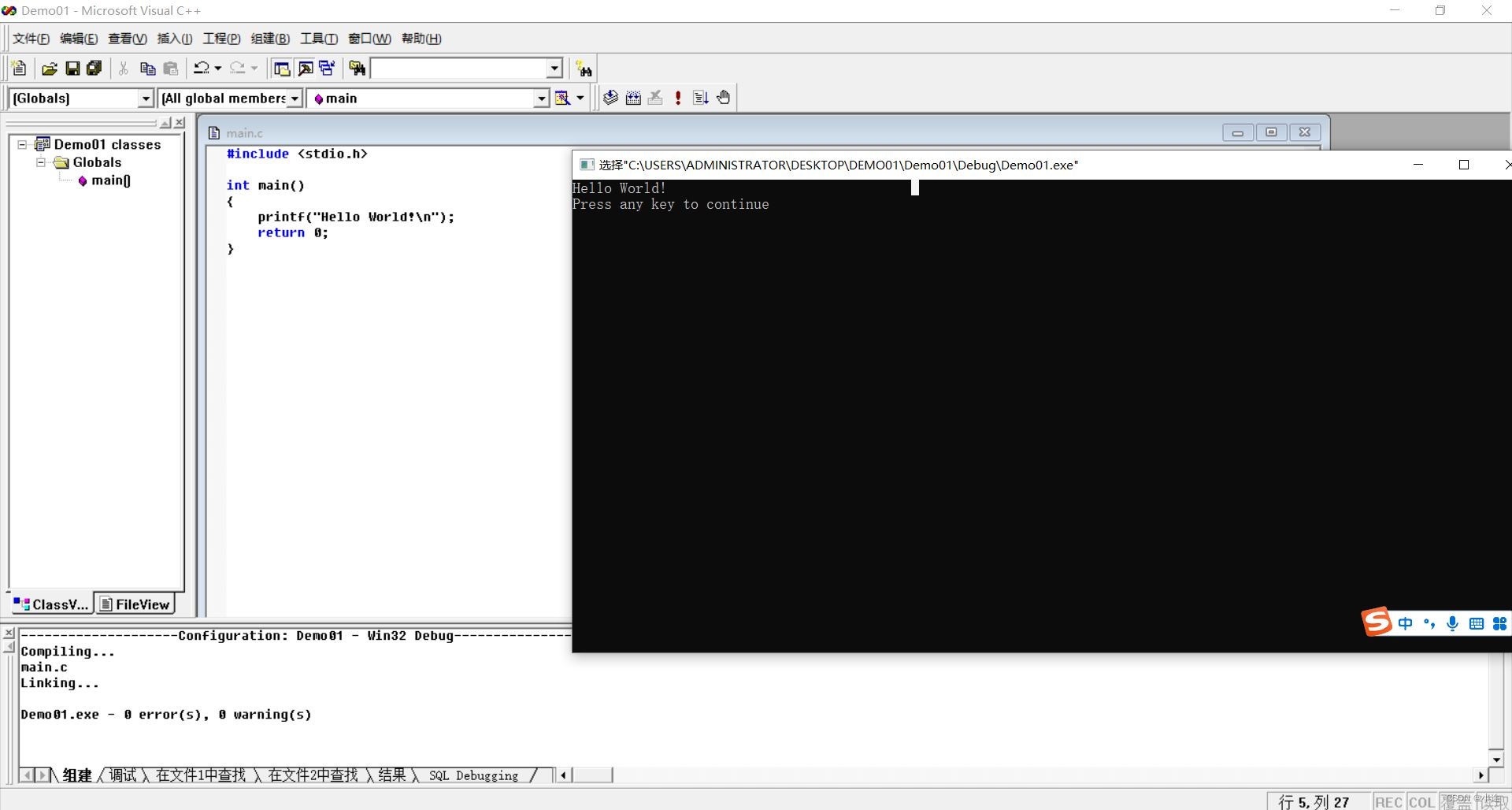Create a new file with the New icon

[x=18, y=68]
